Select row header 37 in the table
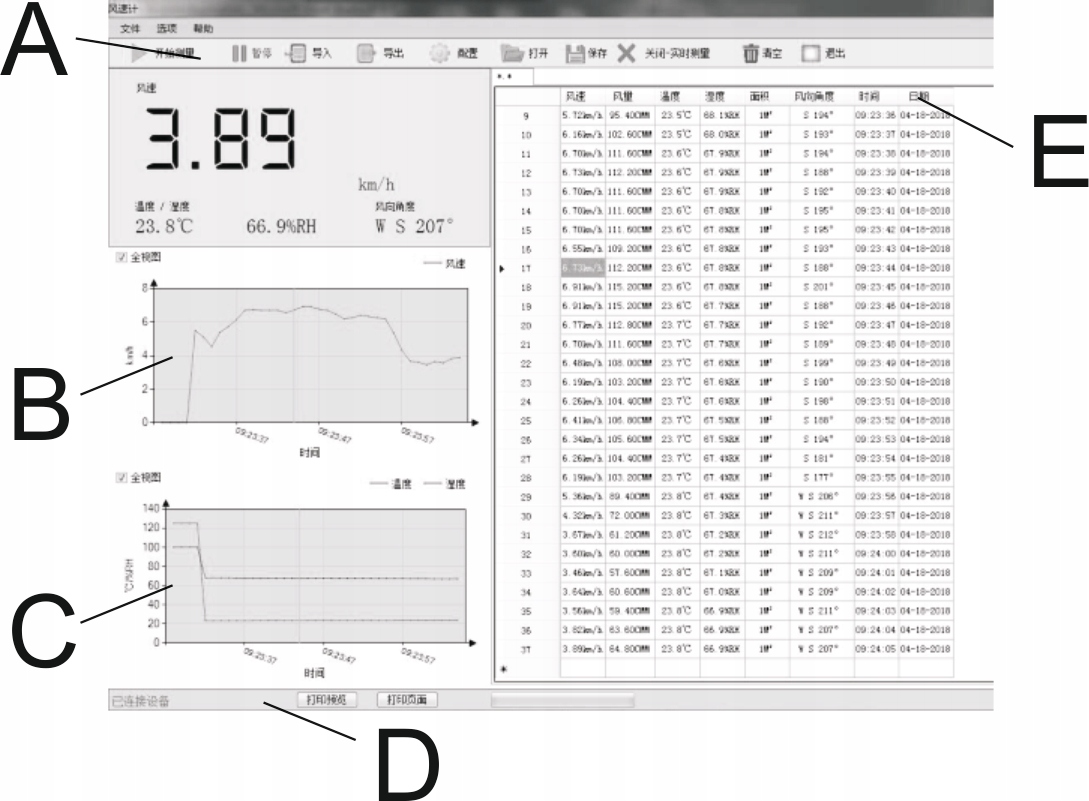 click(528, 650)
